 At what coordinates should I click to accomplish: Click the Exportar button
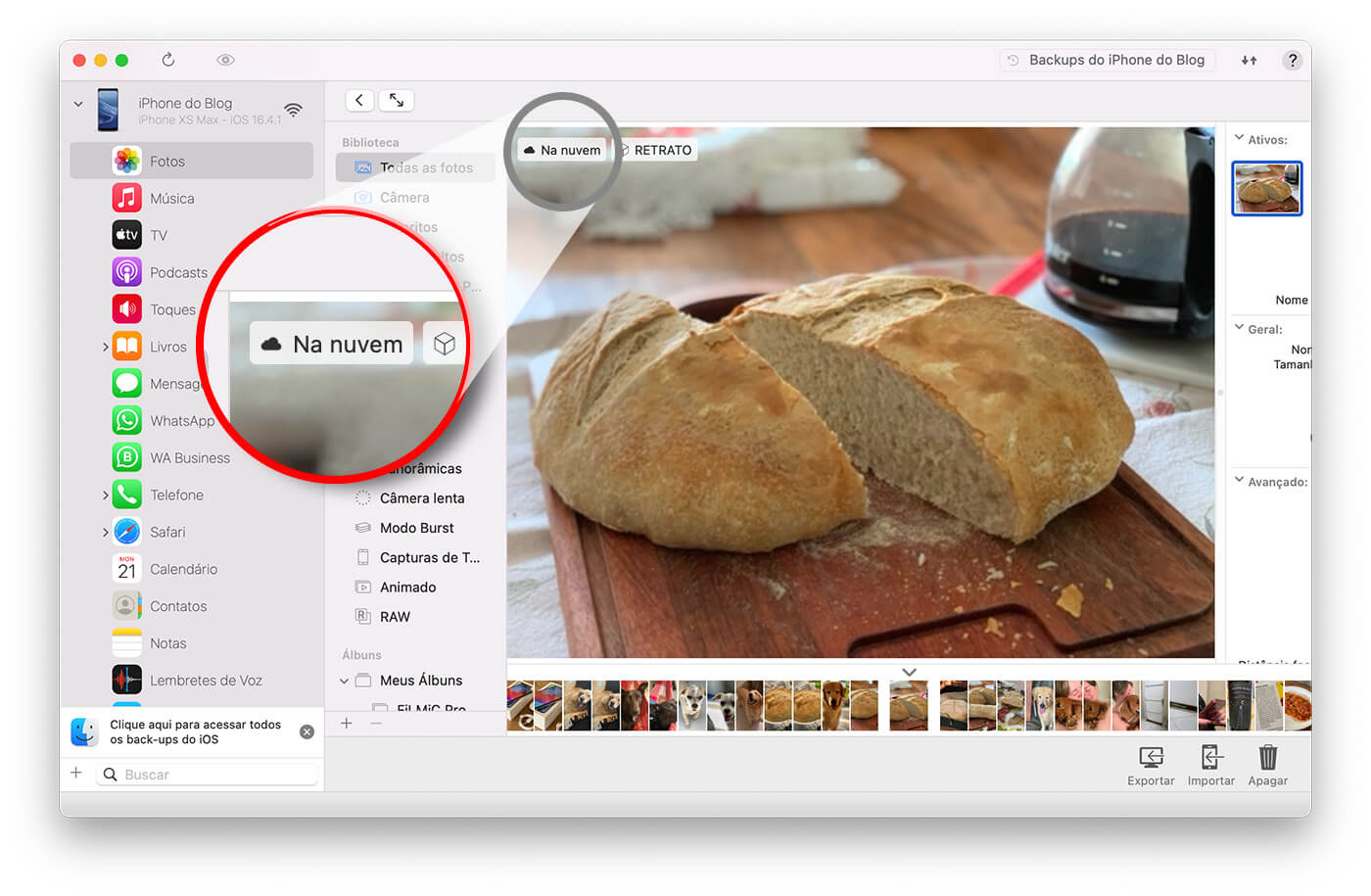point(1151,766)
